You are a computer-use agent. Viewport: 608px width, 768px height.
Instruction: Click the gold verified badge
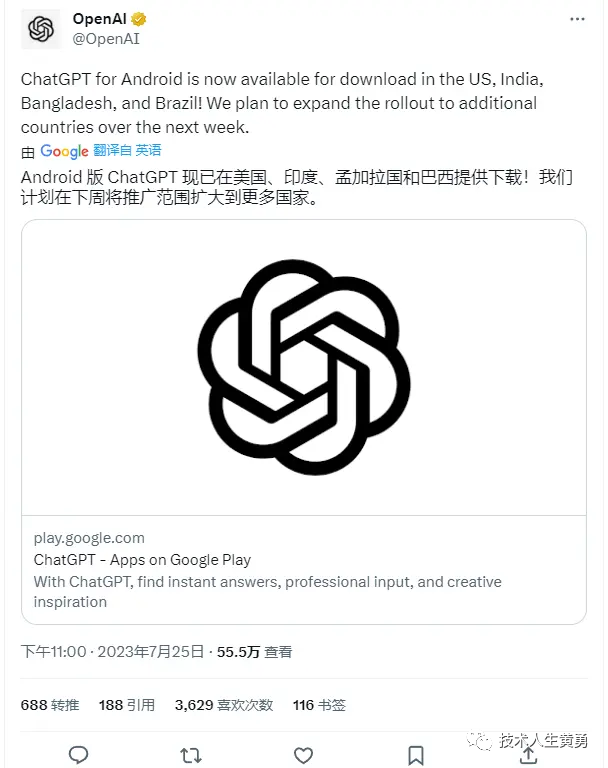point(141,19)
